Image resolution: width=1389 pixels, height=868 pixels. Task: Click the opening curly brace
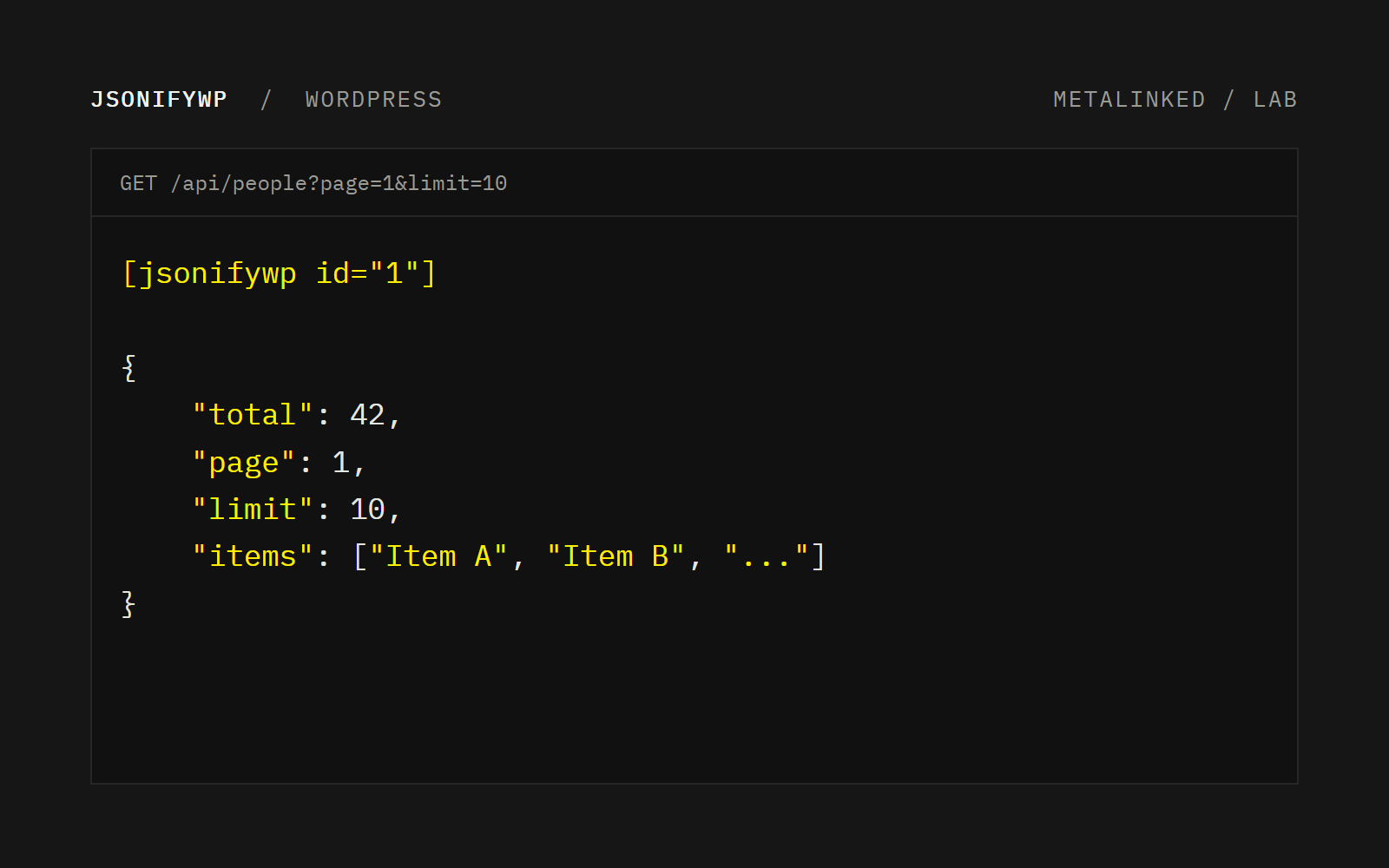(128, 368)
